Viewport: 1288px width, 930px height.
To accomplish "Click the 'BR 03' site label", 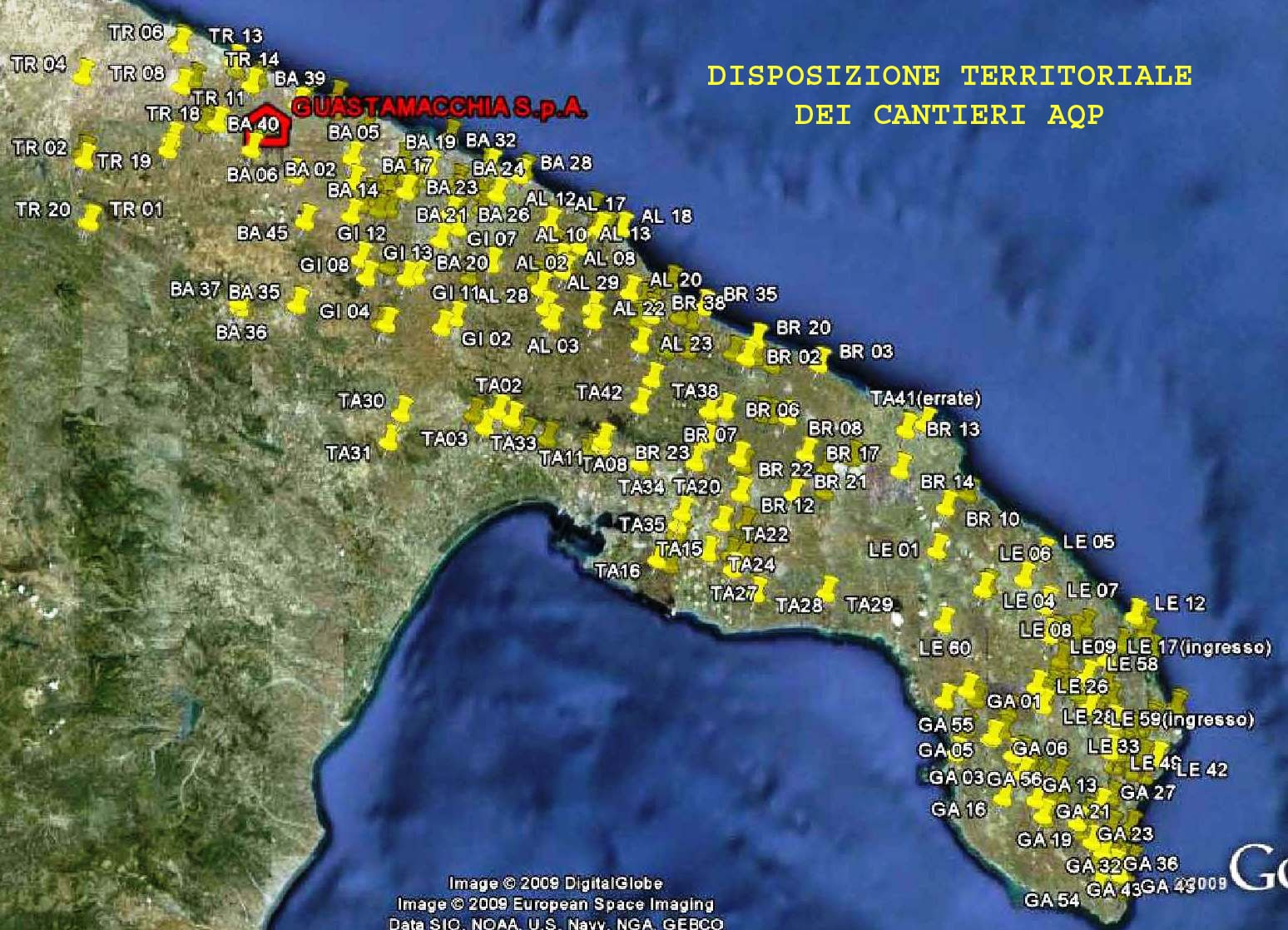I will coord(866,352).
